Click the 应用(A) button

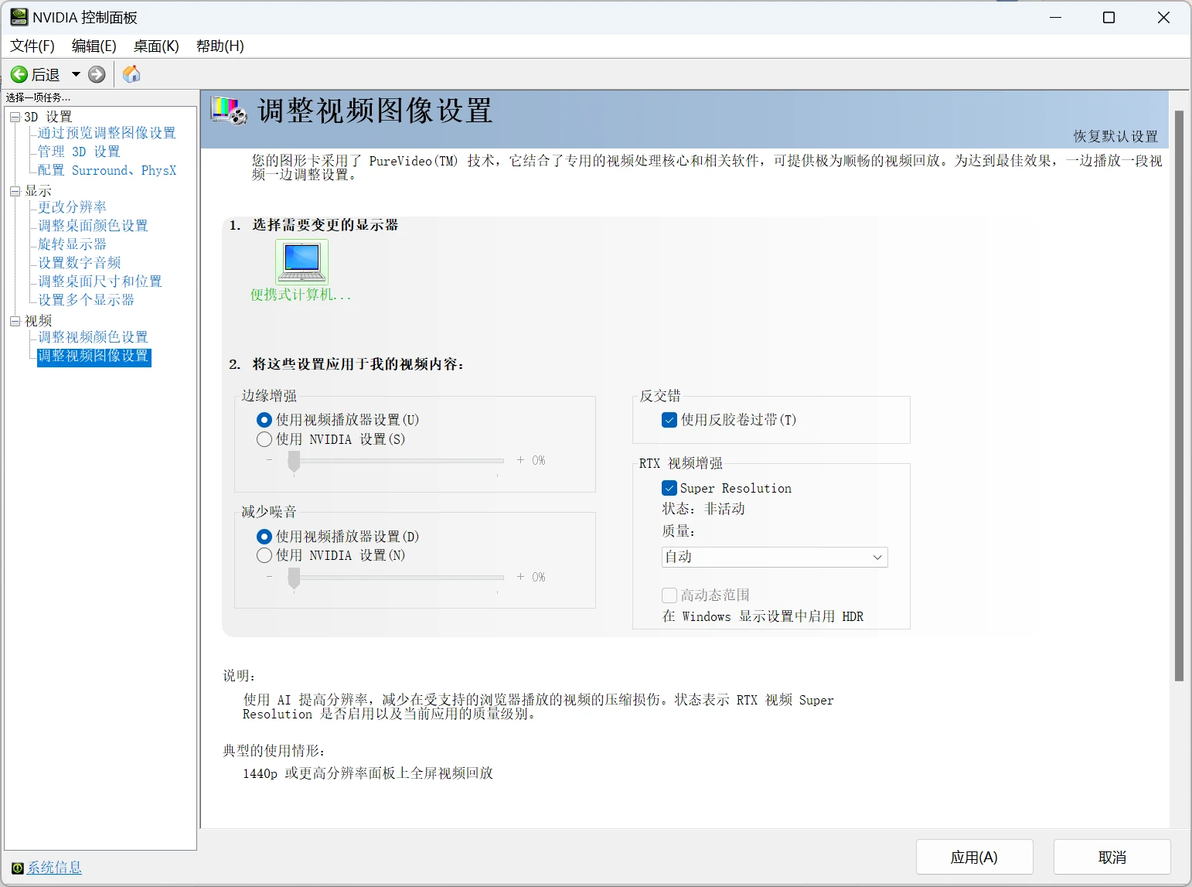(974, 857)
